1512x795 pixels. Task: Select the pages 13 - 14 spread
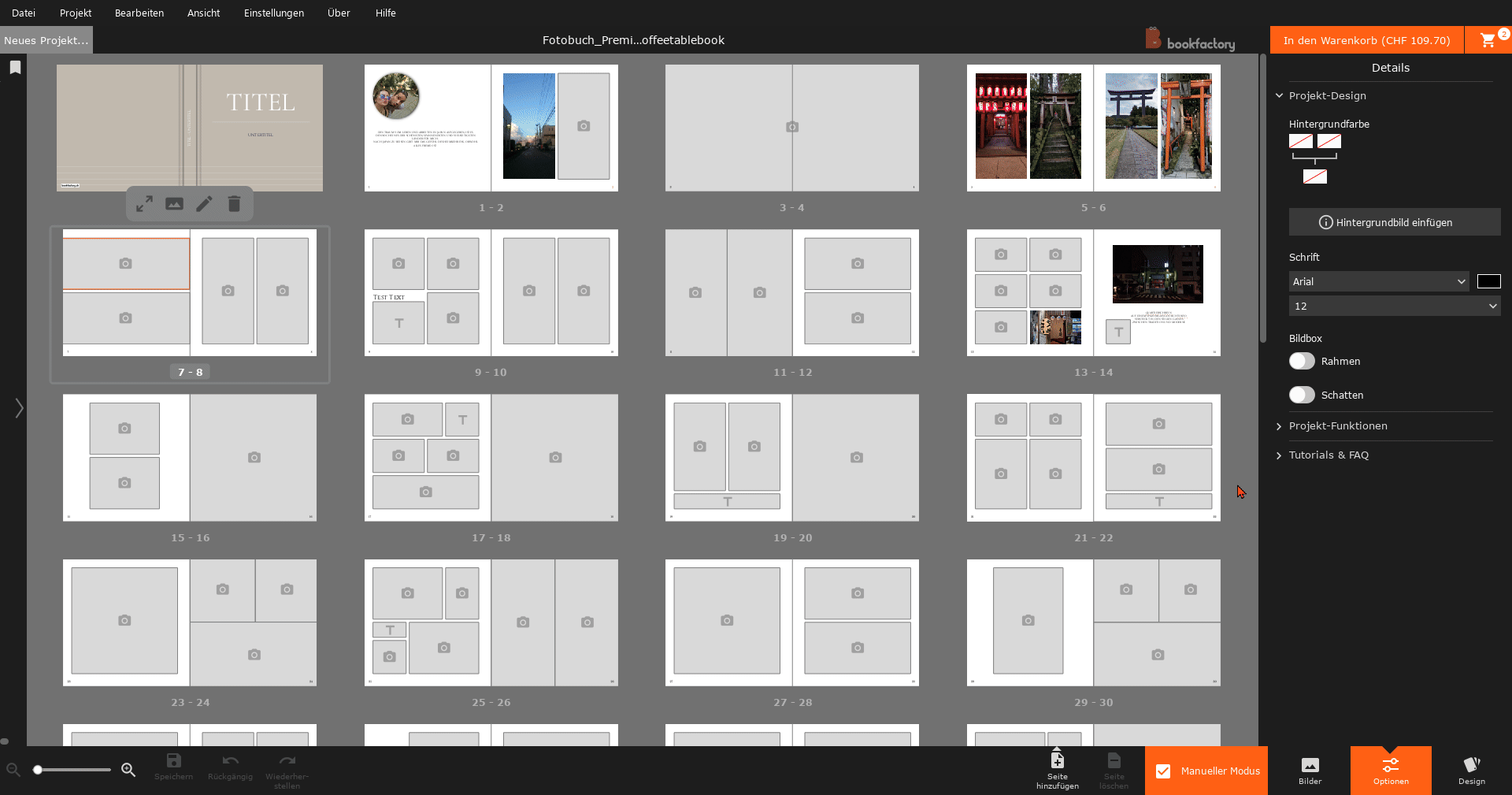pos(1094,292)
